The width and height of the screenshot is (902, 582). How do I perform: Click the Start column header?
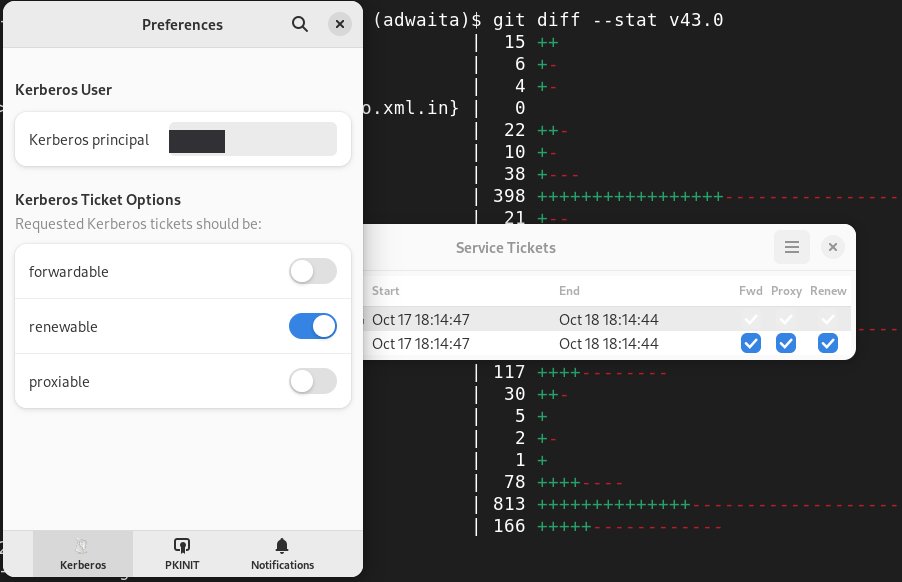[x=387, y=291]
